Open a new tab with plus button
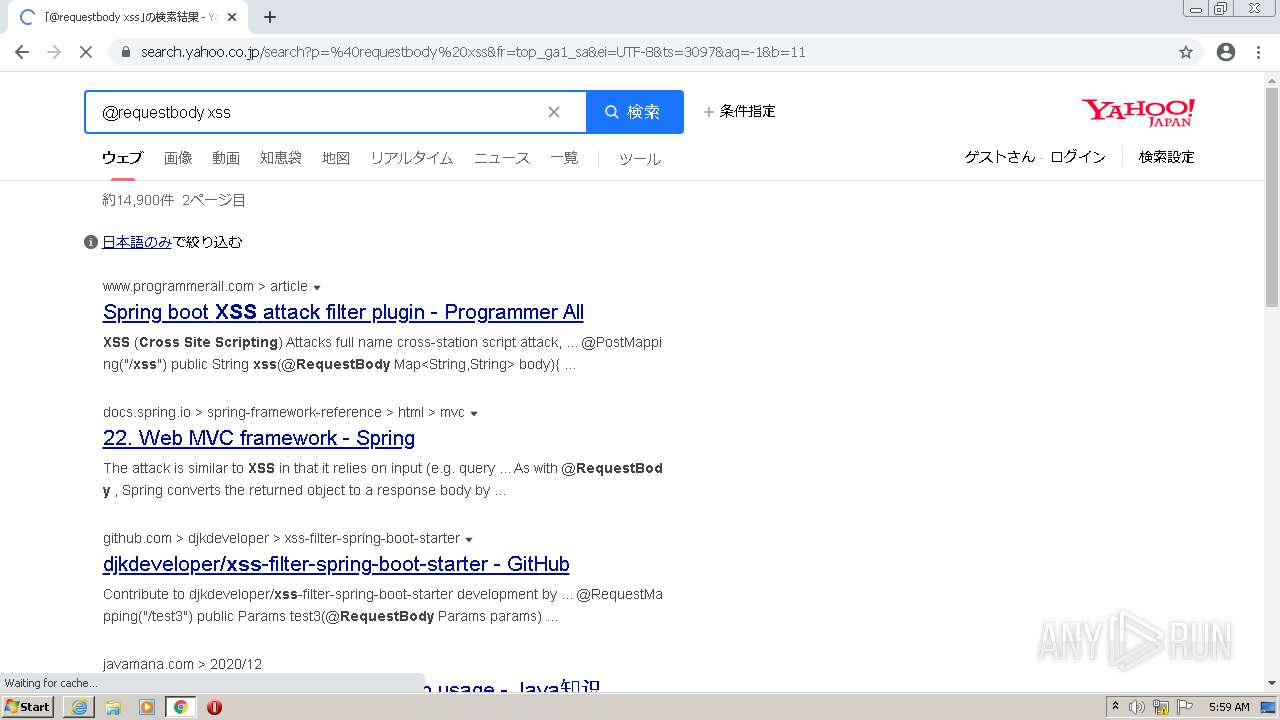This screenshot has width=1280, height=720. (270, 17)
